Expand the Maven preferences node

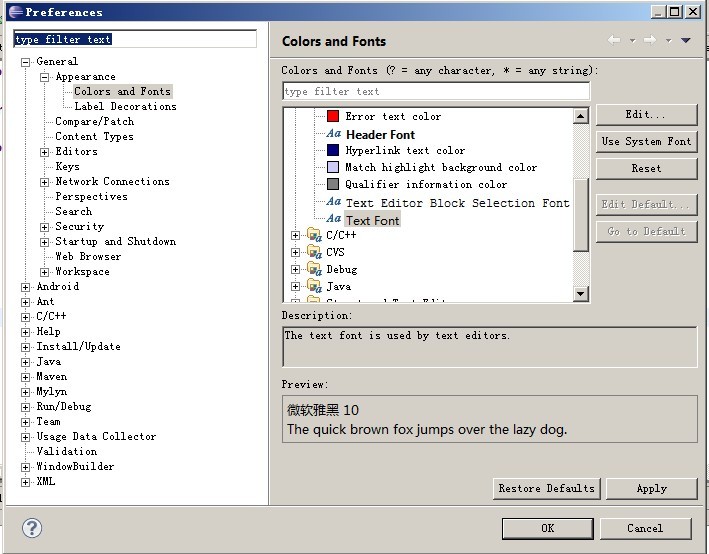(x=25, y=377)
